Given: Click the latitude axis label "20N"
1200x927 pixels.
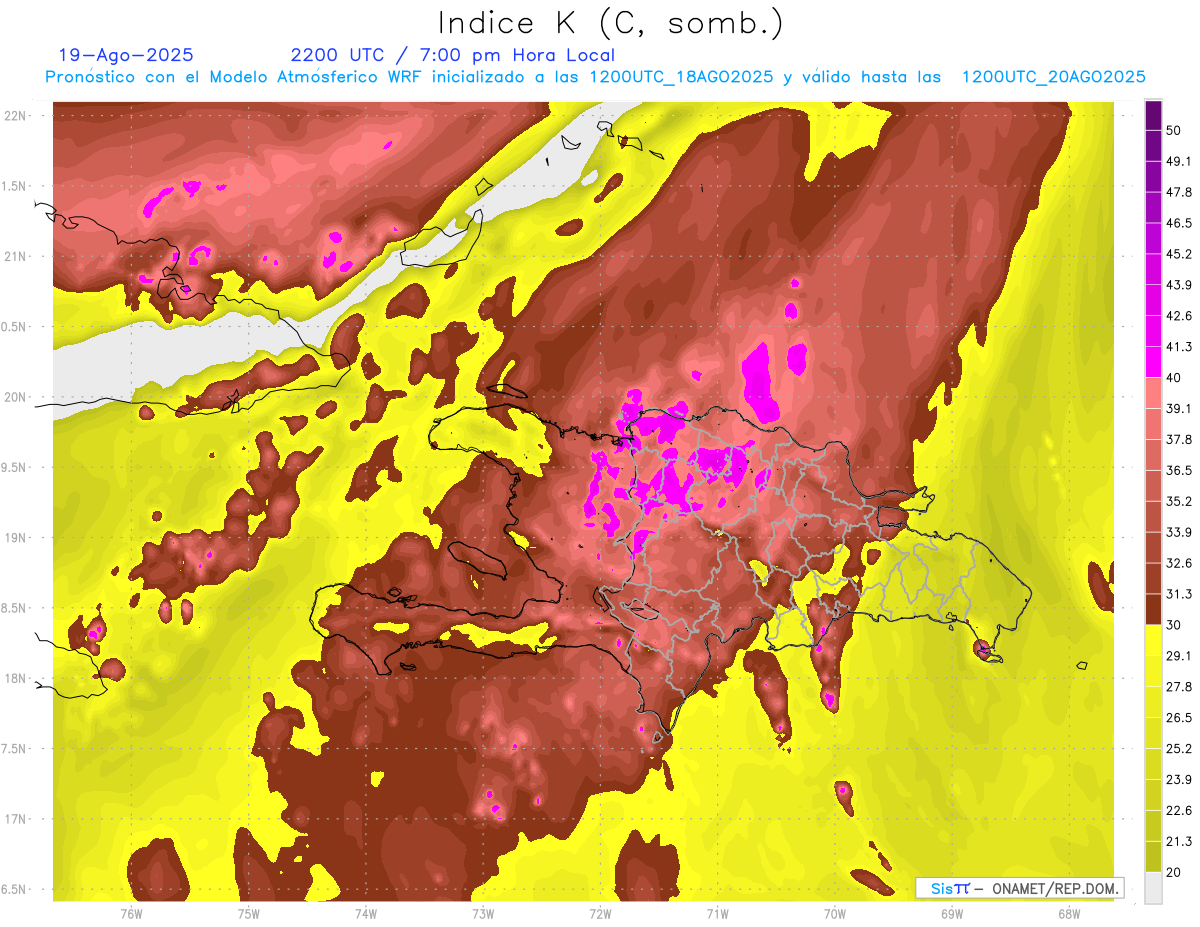Looking at the screenshot, I should pos(16,397).
